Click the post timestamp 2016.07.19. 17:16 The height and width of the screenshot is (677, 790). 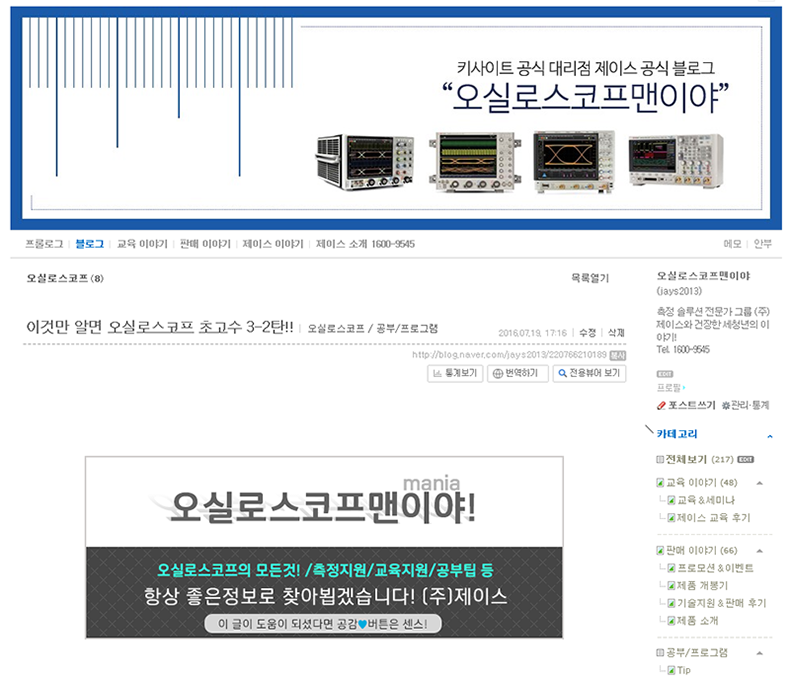coord(533,333)
